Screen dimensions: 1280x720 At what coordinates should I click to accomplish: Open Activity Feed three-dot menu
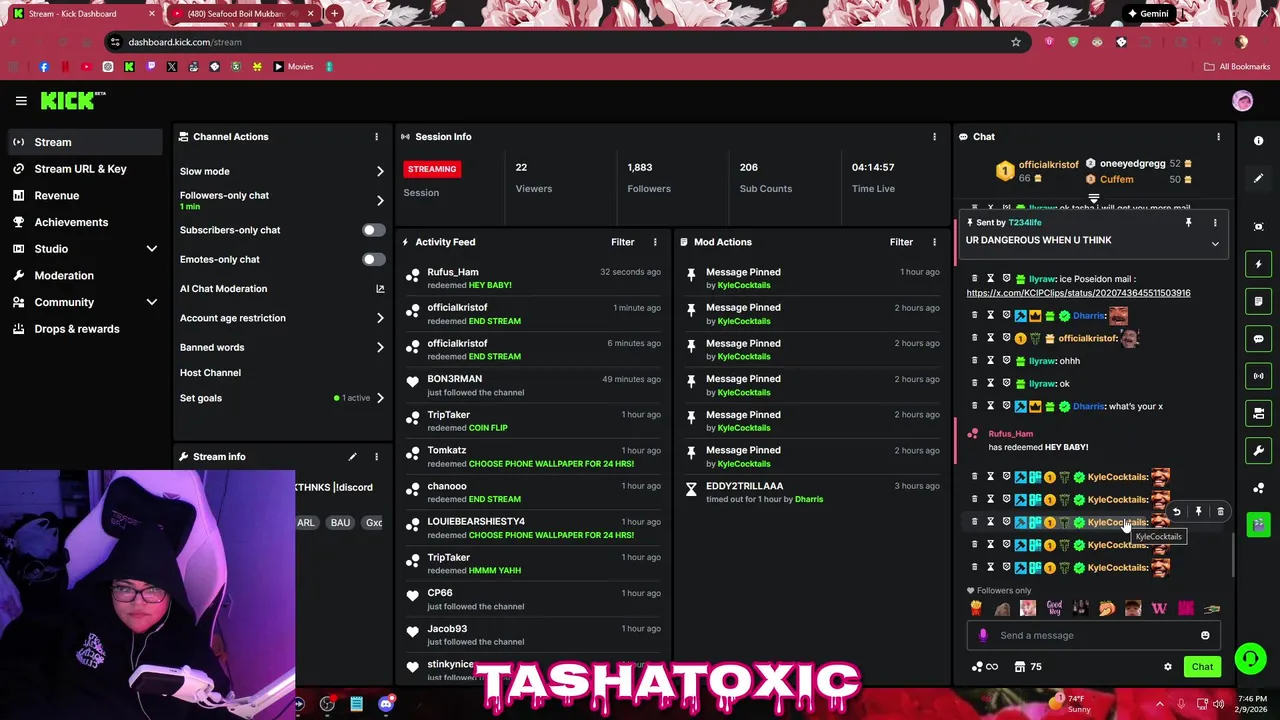pos(655,242)
